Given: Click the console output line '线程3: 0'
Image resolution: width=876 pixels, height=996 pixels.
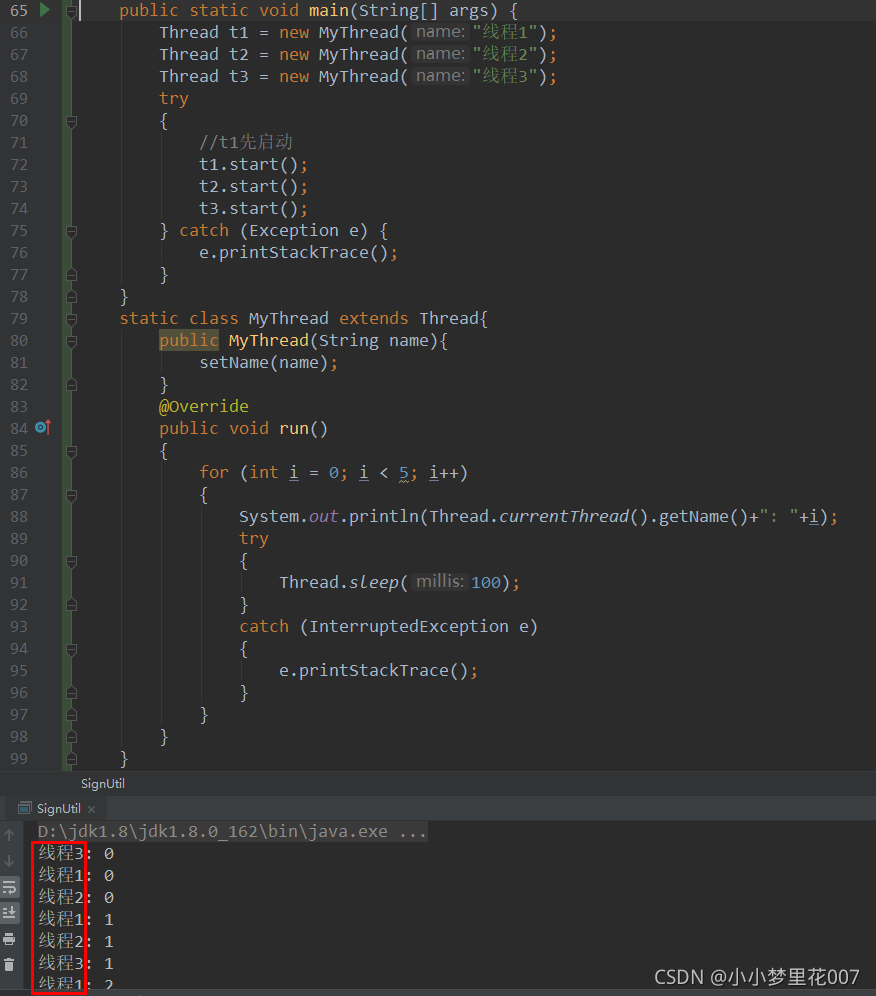Looking at the screenshot, I should 76,853.
